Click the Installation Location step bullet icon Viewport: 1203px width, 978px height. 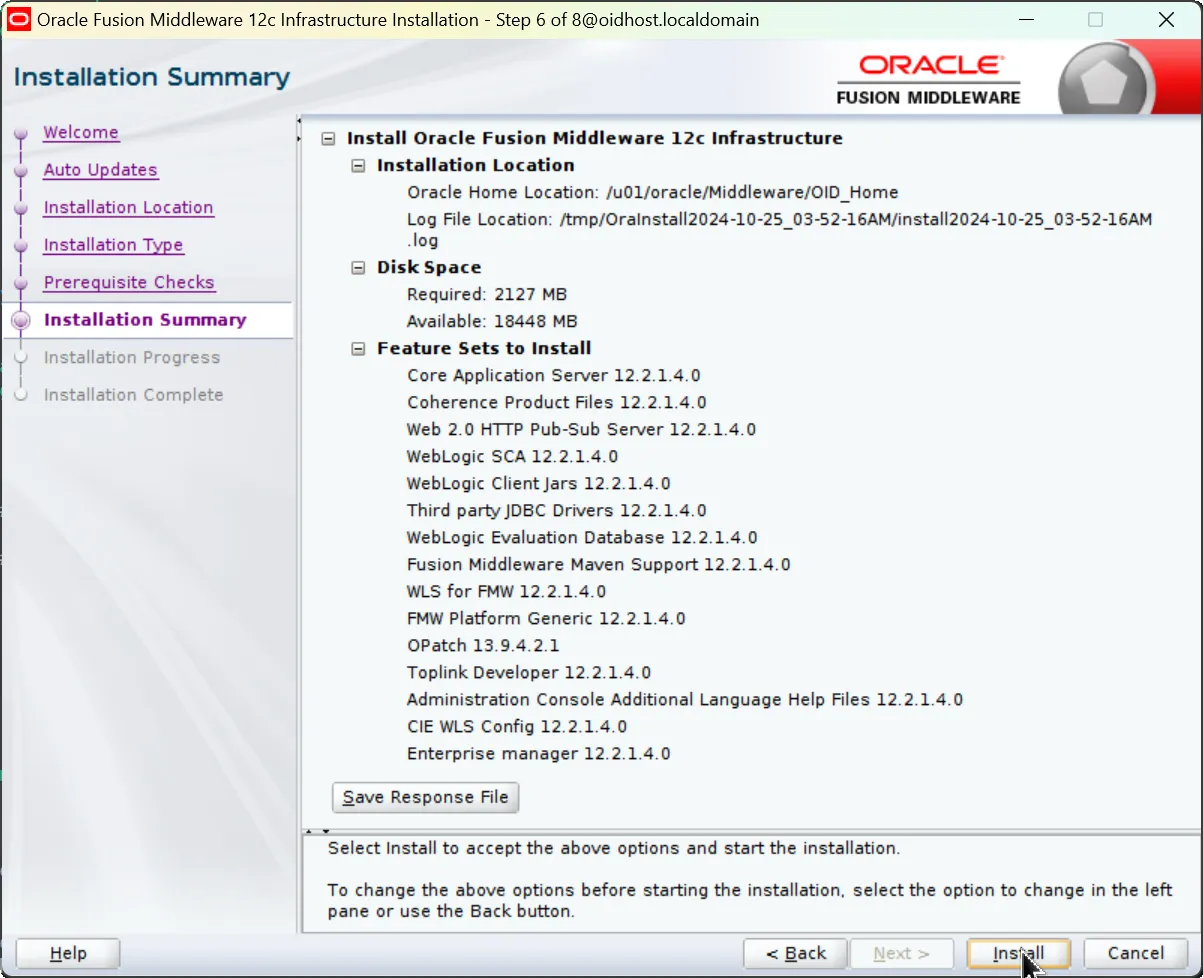tap(20, 209)
